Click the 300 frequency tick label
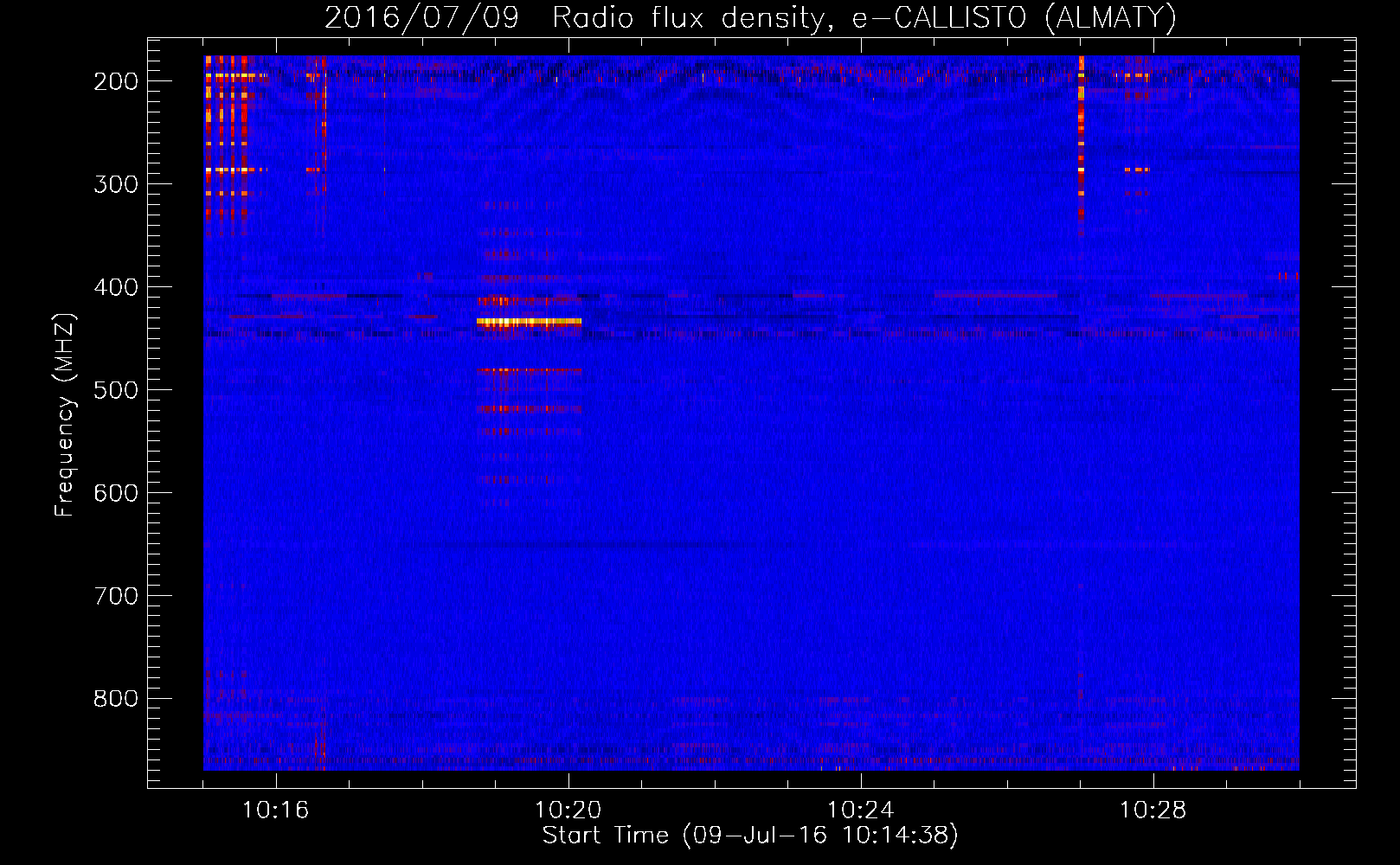Image resolution: width=1400 pixels, height=865 pixels. click(116, 184)
